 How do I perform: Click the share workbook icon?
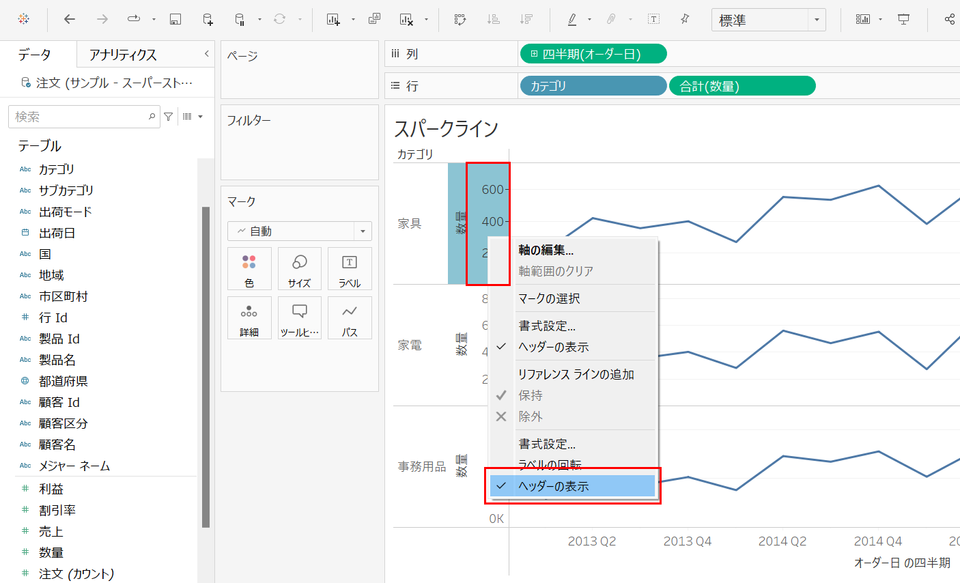(x=950, y=20)
